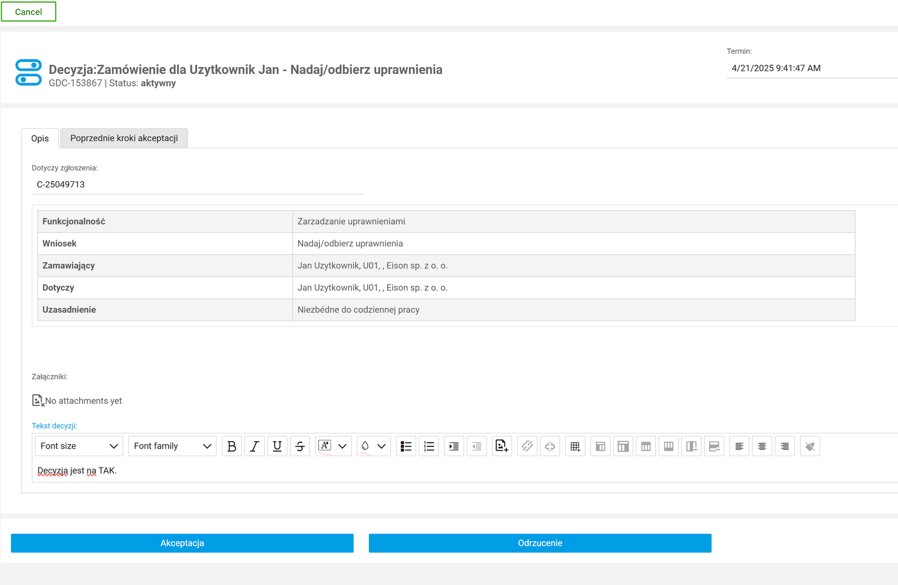Apply strikethrough formatting
Screen dimensions: 898x585
tap(300, 447)
